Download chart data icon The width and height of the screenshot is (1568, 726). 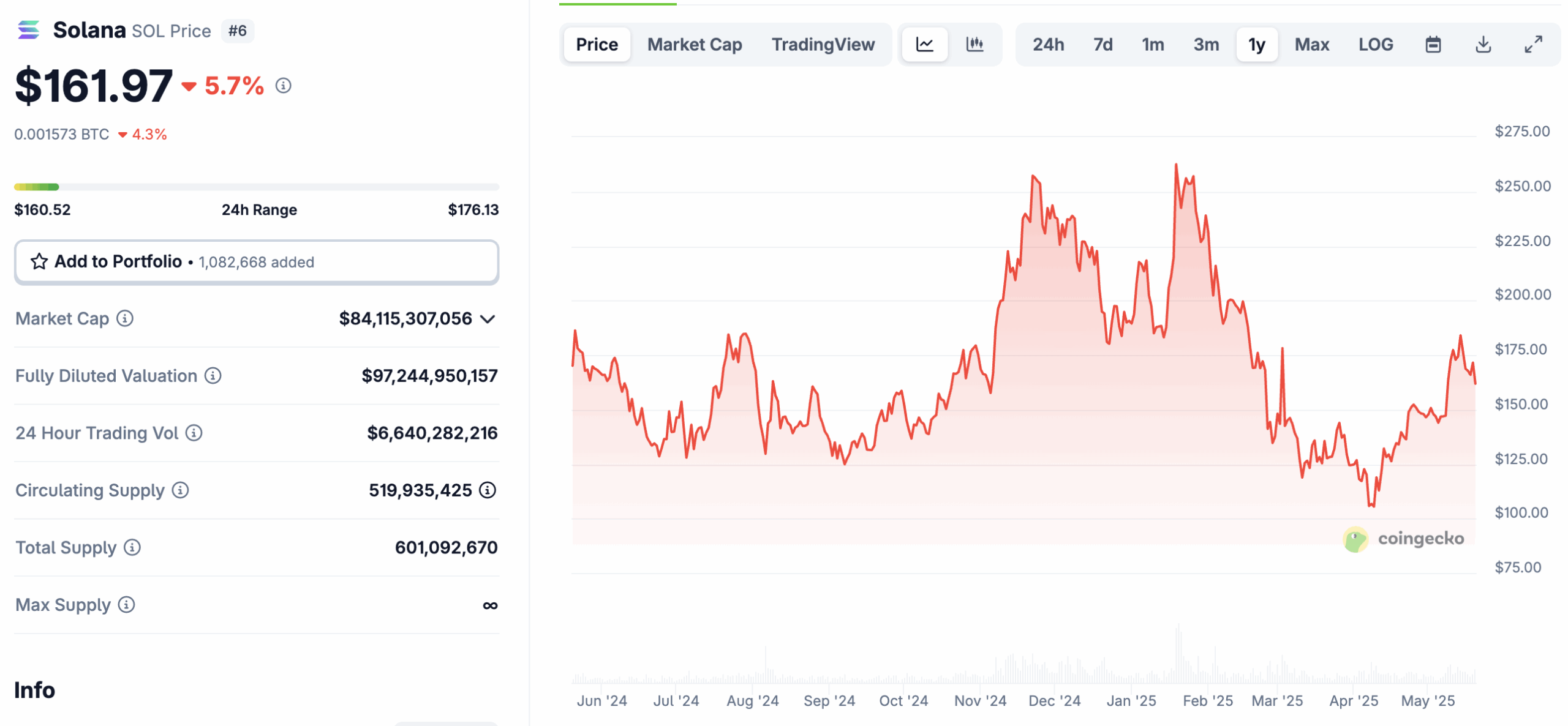click(1483, 44)
